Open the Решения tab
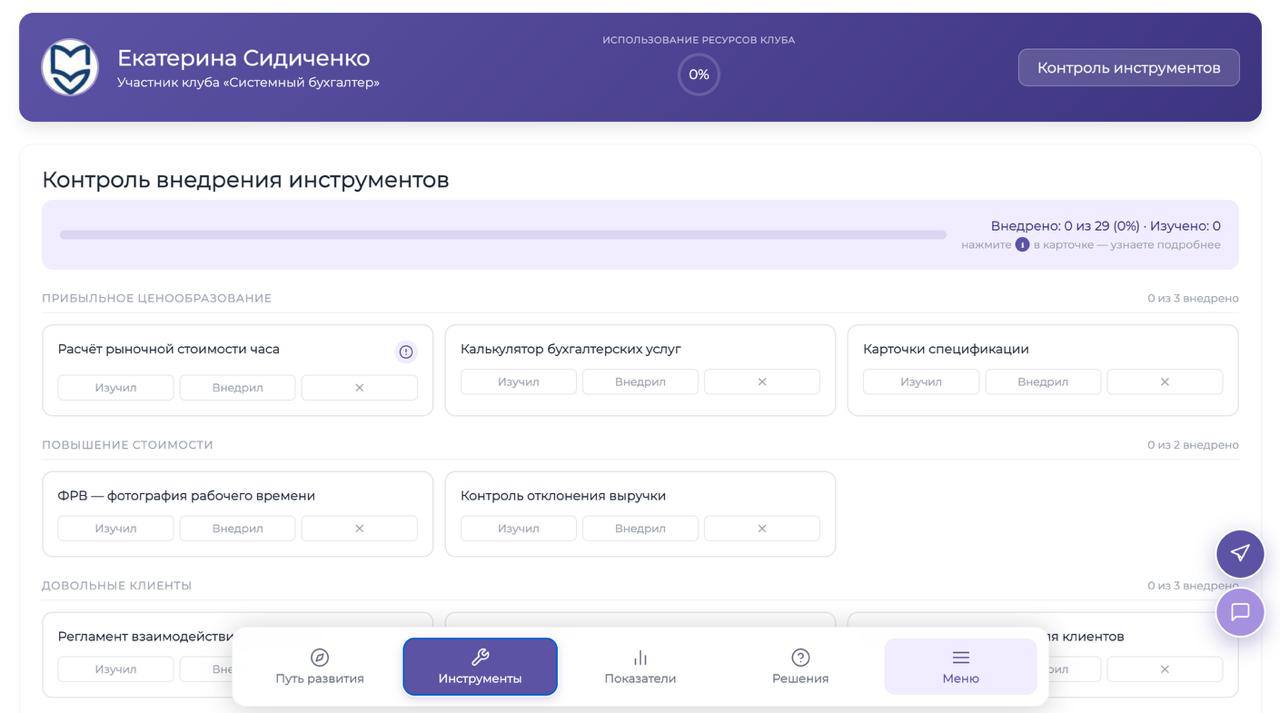This screenshot has height=713, width=1280. click(x=800, y=667)
